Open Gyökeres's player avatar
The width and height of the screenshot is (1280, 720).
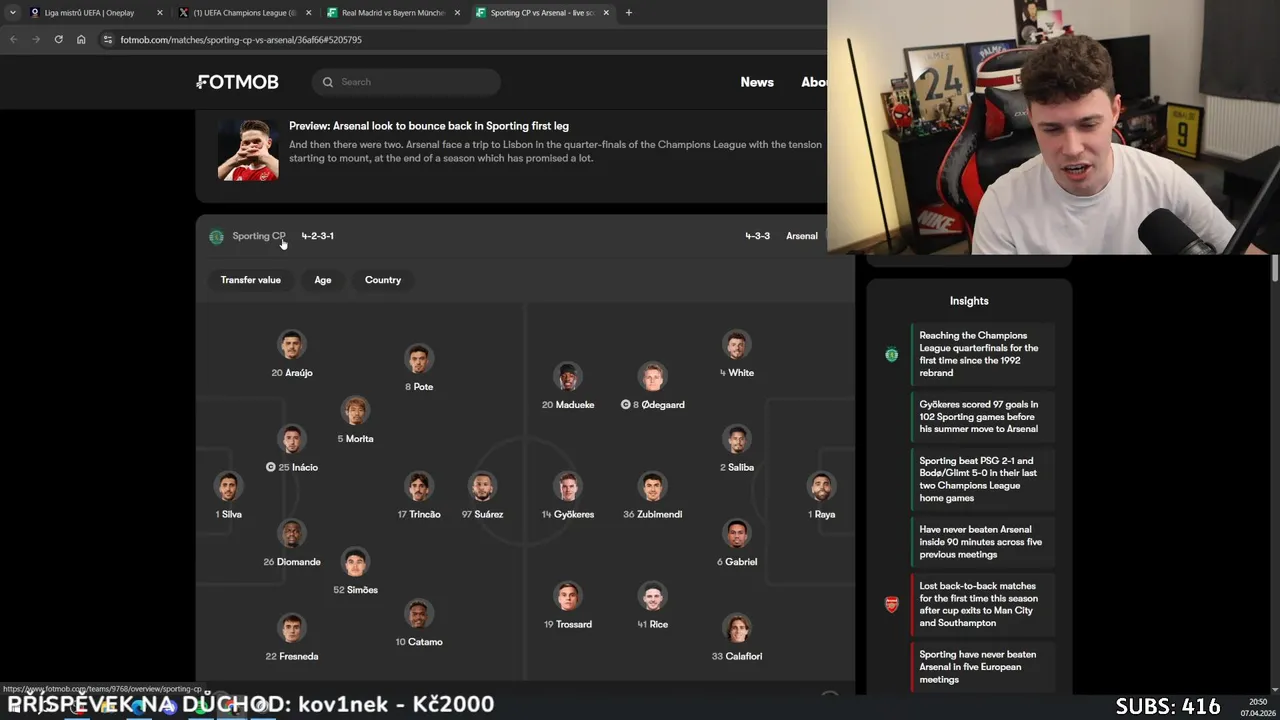coord(568,487)
